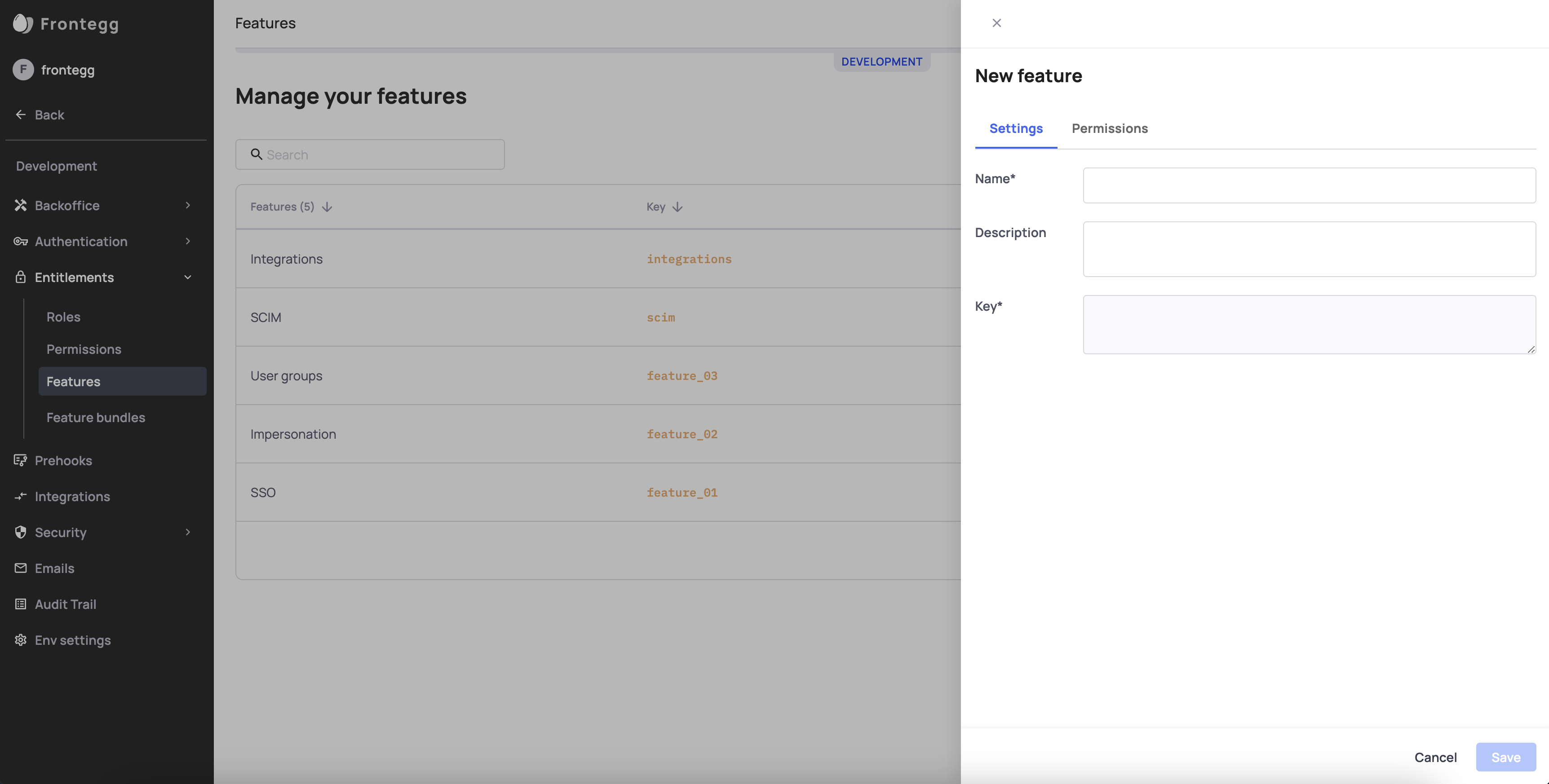1549x784 pixels.
Task: Click the Audit Trail list icon
Action: click(x=21, y=604)
